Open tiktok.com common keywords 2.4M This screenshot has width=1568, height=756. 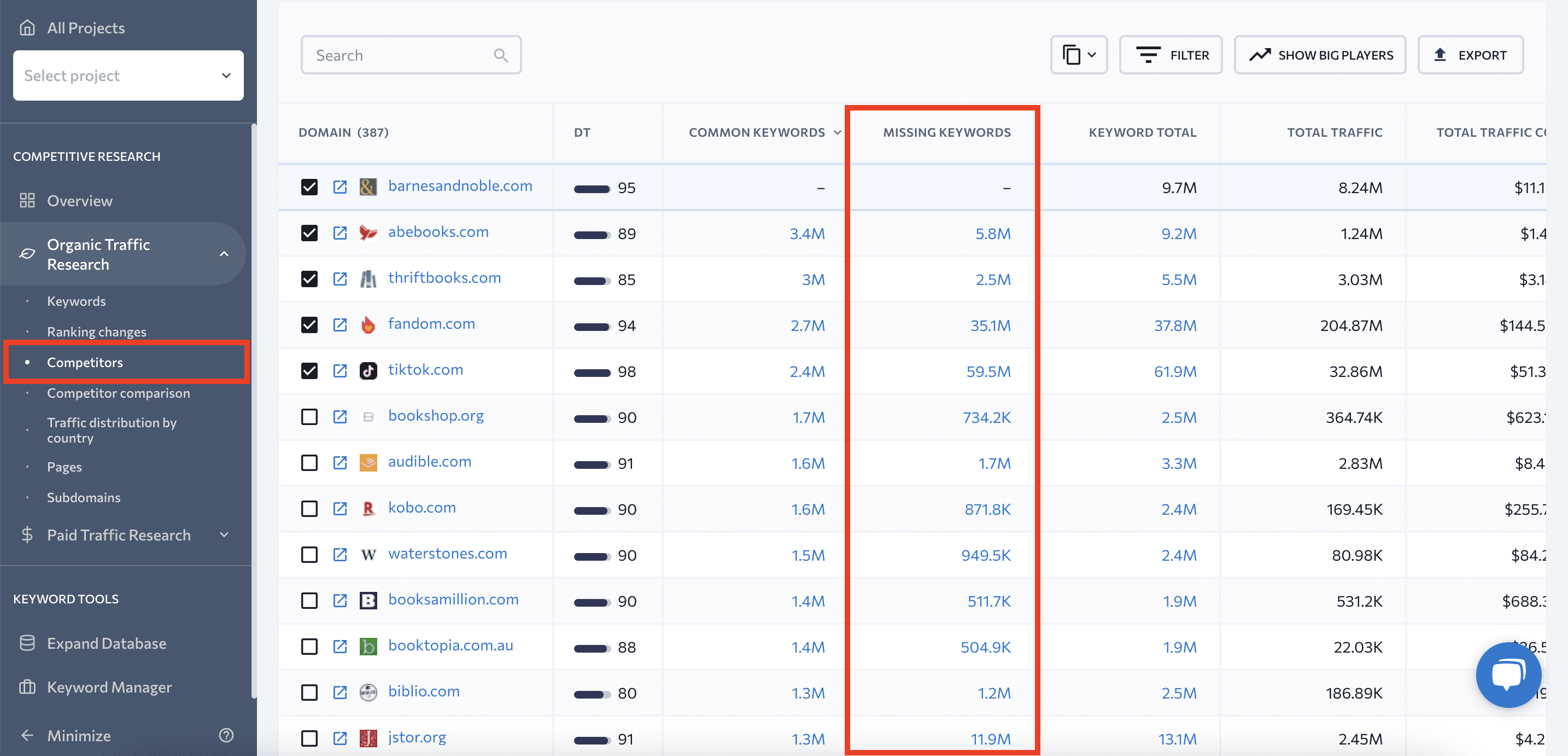coord(806,371)
